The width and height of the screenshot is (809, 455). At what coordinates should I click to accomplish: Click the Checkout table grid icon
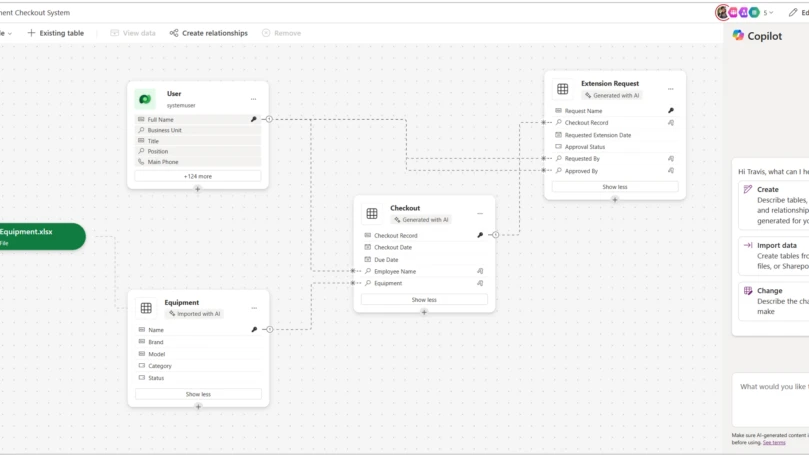coord(372,214)
